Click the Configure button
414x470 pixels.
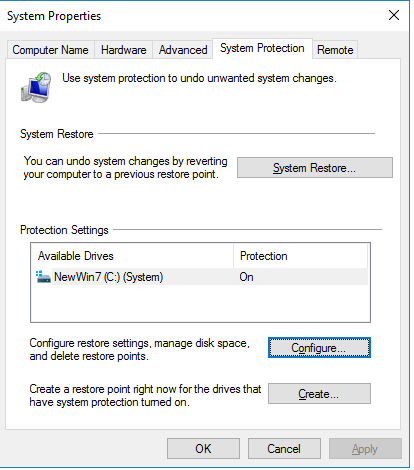(319, 348)
